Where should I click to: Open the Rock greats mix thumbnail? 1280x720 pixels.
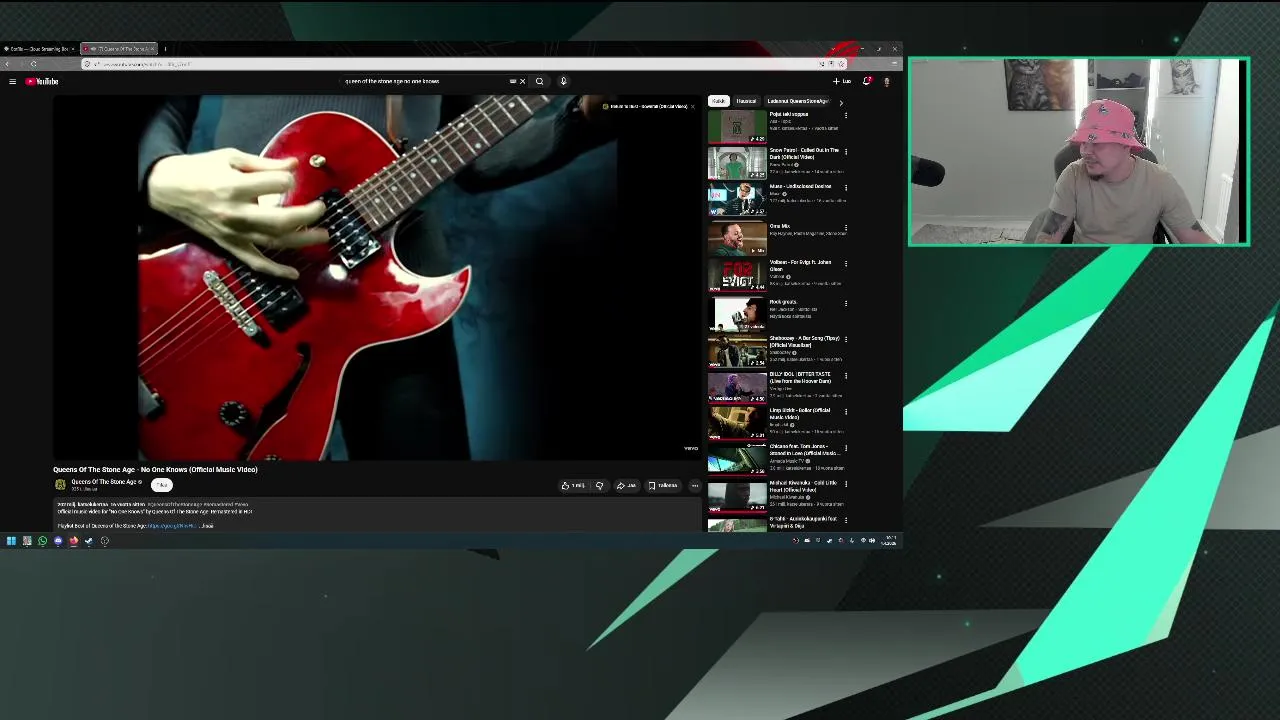pyautogui.click(x=737, y=314)
